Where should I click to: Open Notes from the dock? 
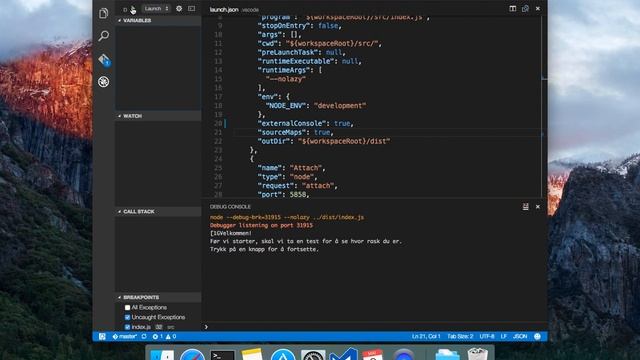(252, 354)
